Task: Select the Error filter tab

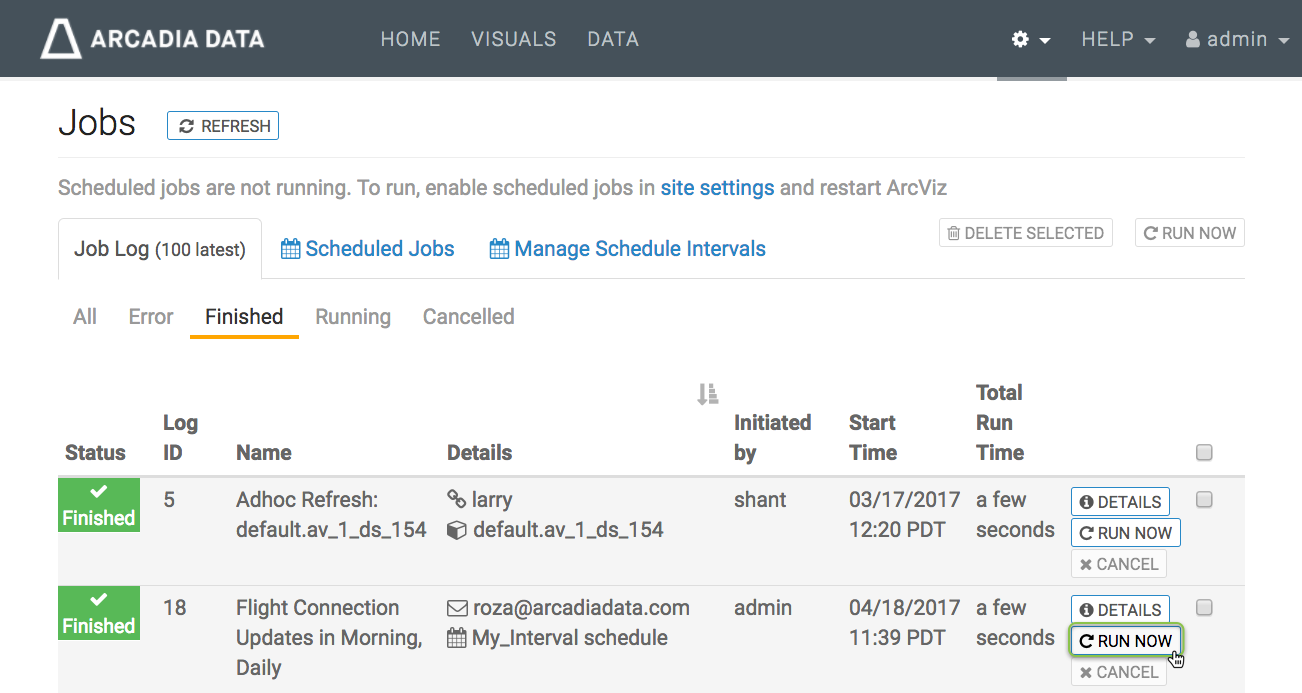Action: tap(151, 317)
